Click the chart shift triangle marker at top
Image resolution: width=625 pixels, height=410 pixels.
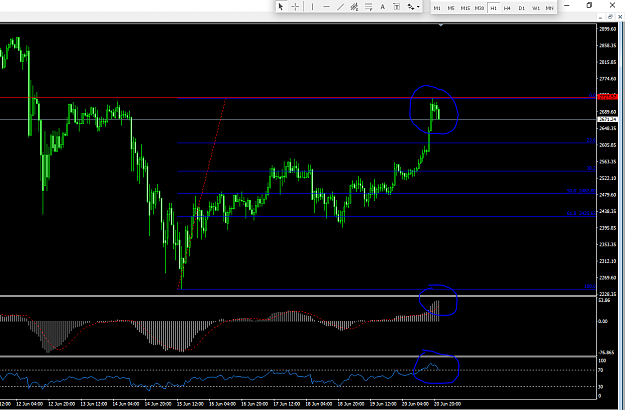441,25
